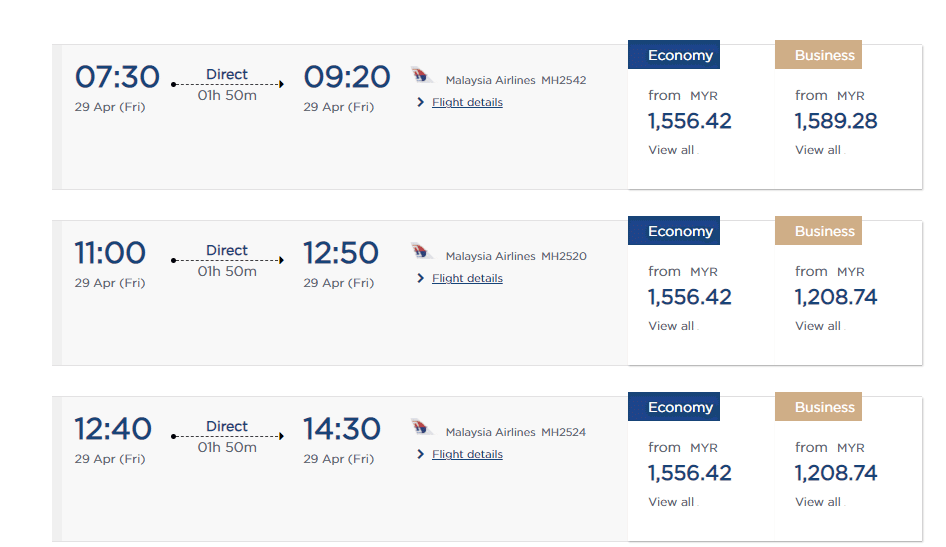Choose the 1,208.74 Business fare on MH2524
Screen dimensions: 946x547
pyautogui.click(x=836, y=473)
